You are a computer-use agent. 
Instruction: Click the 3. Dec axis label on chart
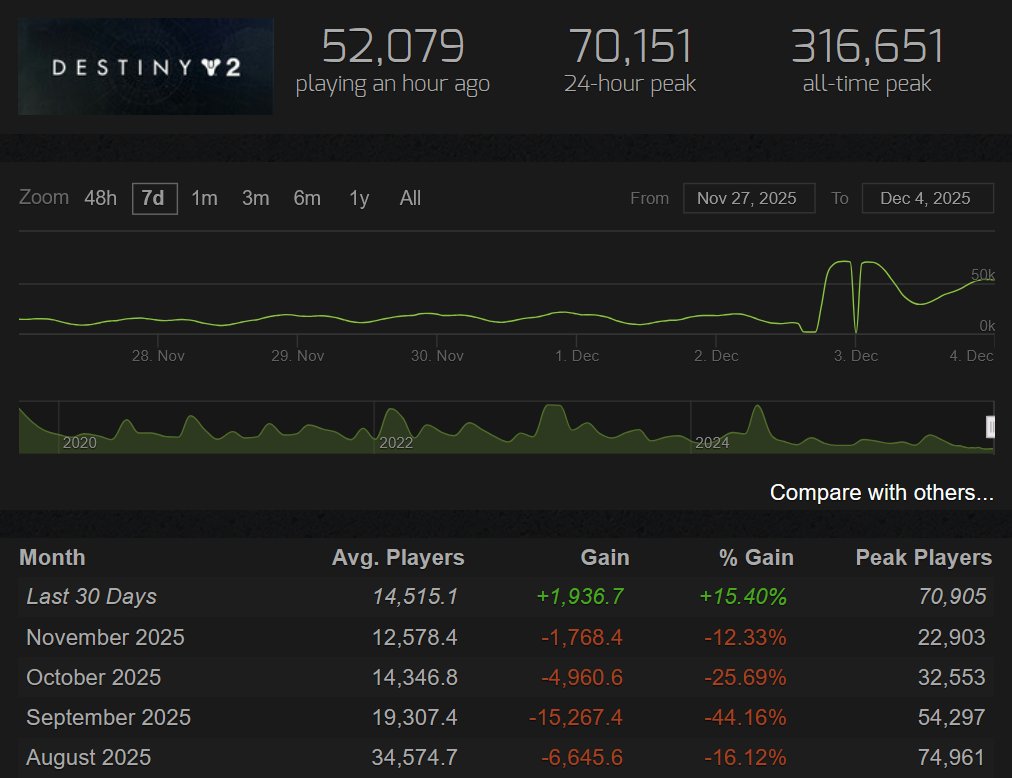point(856,356)
